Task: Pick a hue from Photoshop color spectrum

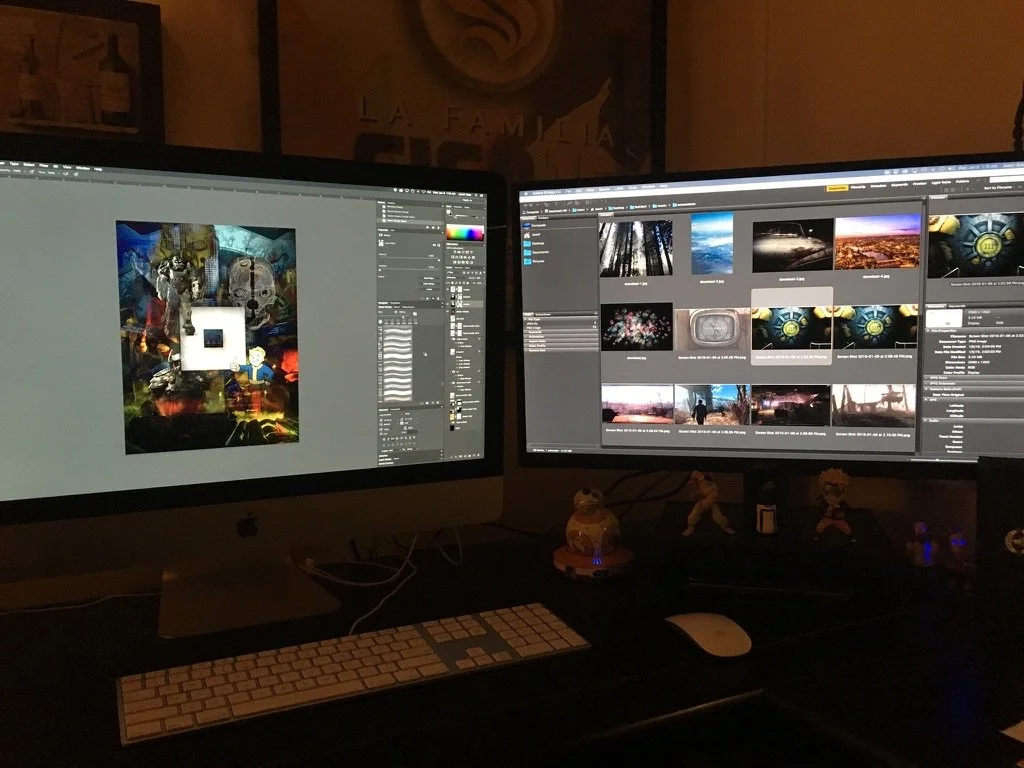Action: tap(465, 232)
